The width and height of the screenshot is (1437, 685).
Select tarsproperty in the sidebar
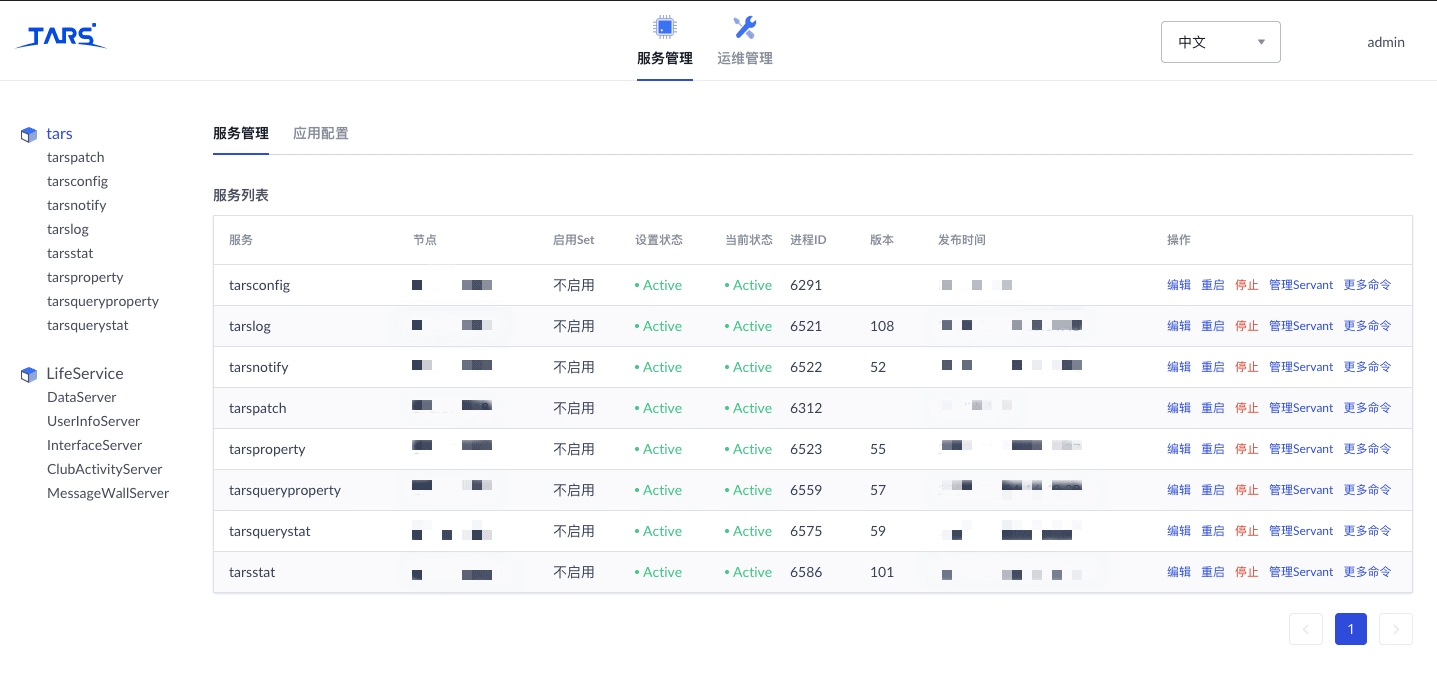[85, 277]
